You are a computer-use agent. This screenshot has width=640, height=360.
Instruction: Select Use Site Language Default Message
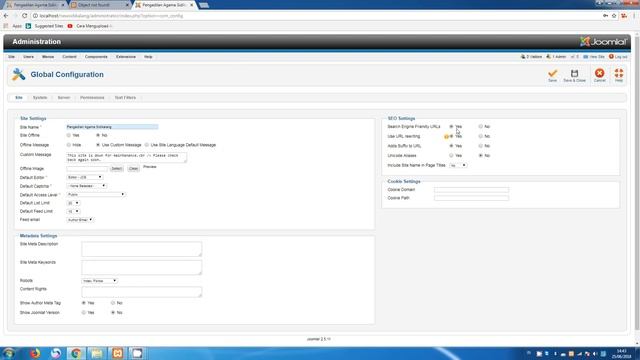pyautogui.click(x=147, y=145)
